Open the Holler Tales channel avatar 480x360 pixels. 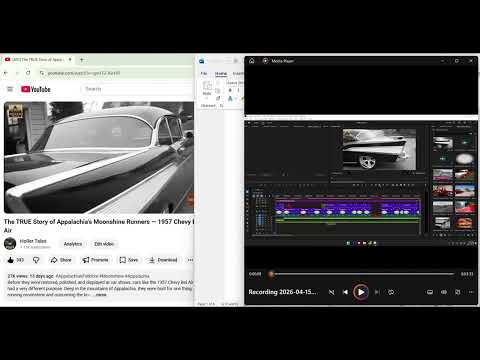pyautogui.click(x=10, y=243)
